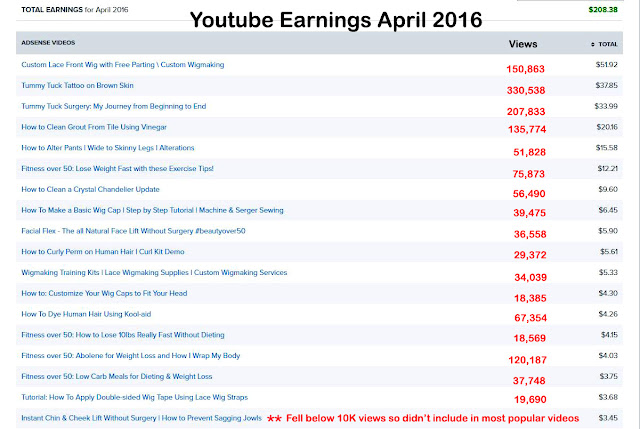
Task: Click the $37.85 earnings amount
Action: (607, 85)
